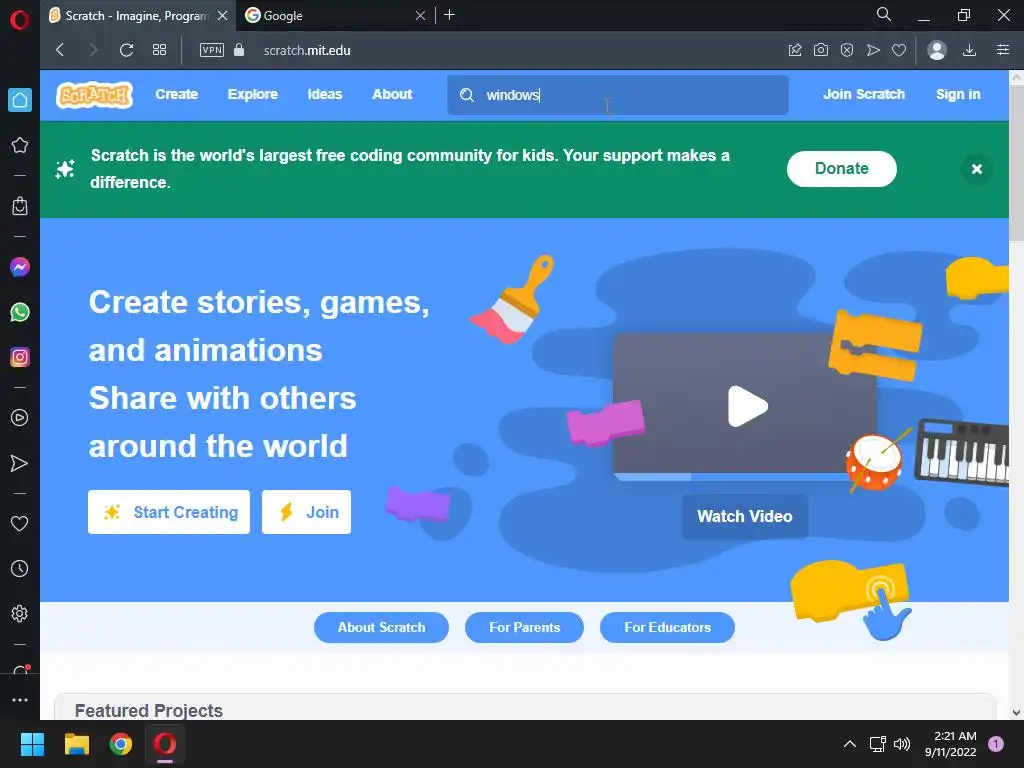Open the Explore menu item
The image size is (1024, 768).
[253, 94]
